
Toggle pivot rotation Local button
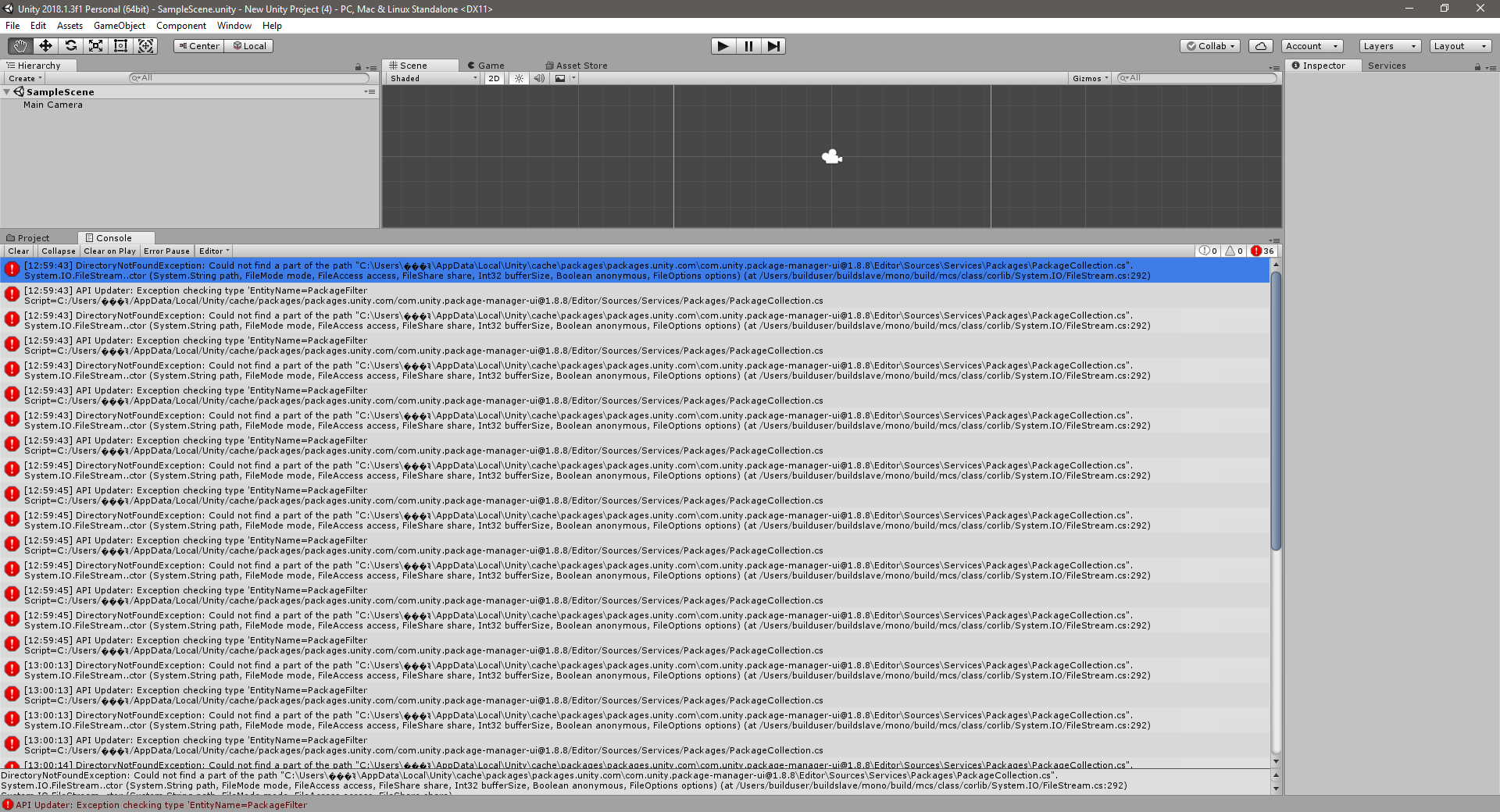[249, 46]
